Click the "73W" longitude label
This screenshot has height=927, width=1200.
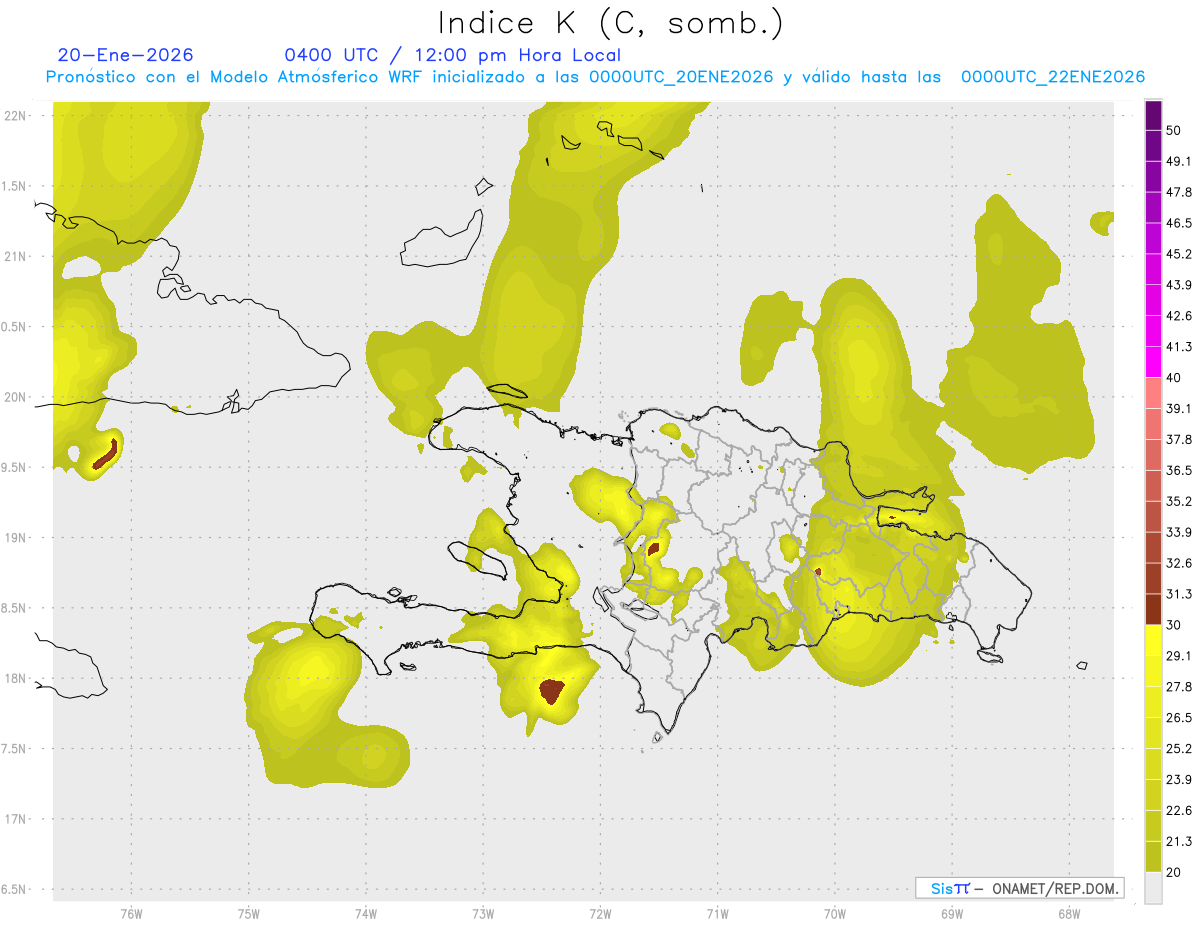[483, 913]
